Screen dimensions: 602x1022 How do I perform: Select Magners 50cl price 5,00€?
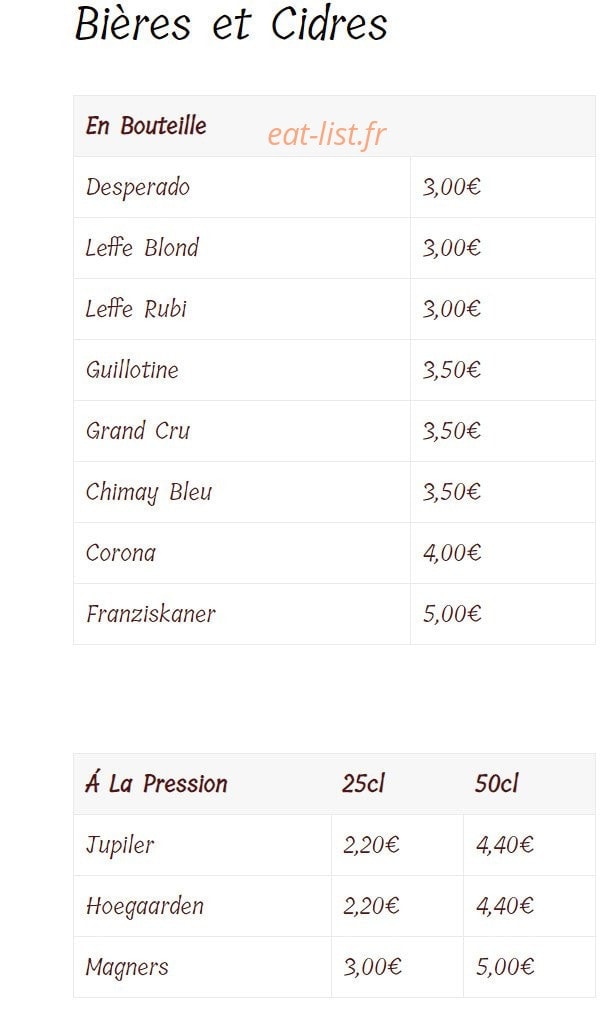click(x=505, y=967)
